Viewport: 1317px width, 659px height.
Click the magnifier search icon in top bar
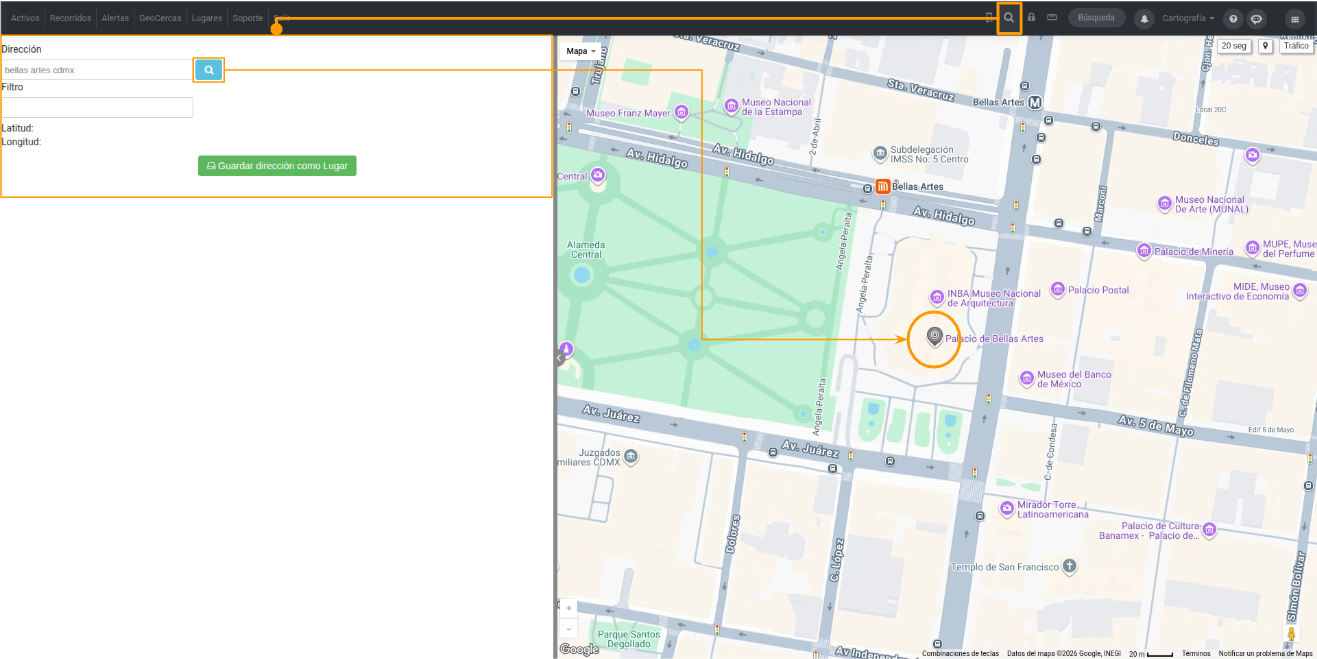click(1009, 18)
